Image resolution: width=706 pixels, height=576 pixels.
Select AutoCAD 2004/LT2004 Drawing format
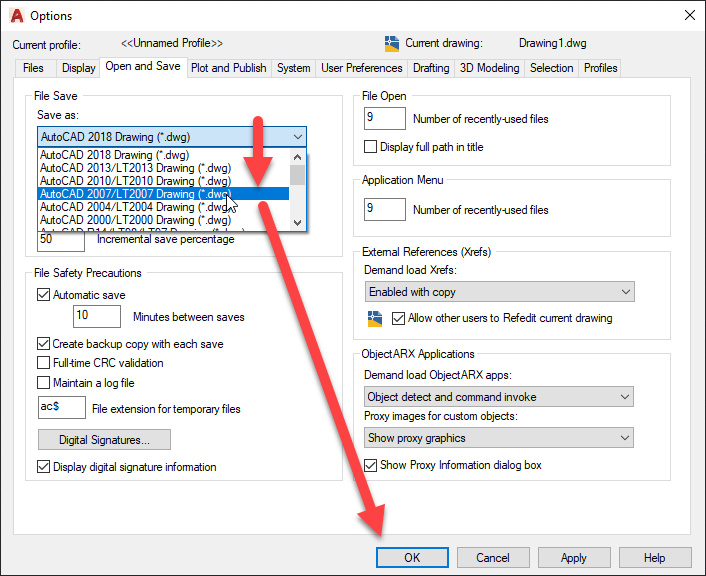tap(163, 207)
